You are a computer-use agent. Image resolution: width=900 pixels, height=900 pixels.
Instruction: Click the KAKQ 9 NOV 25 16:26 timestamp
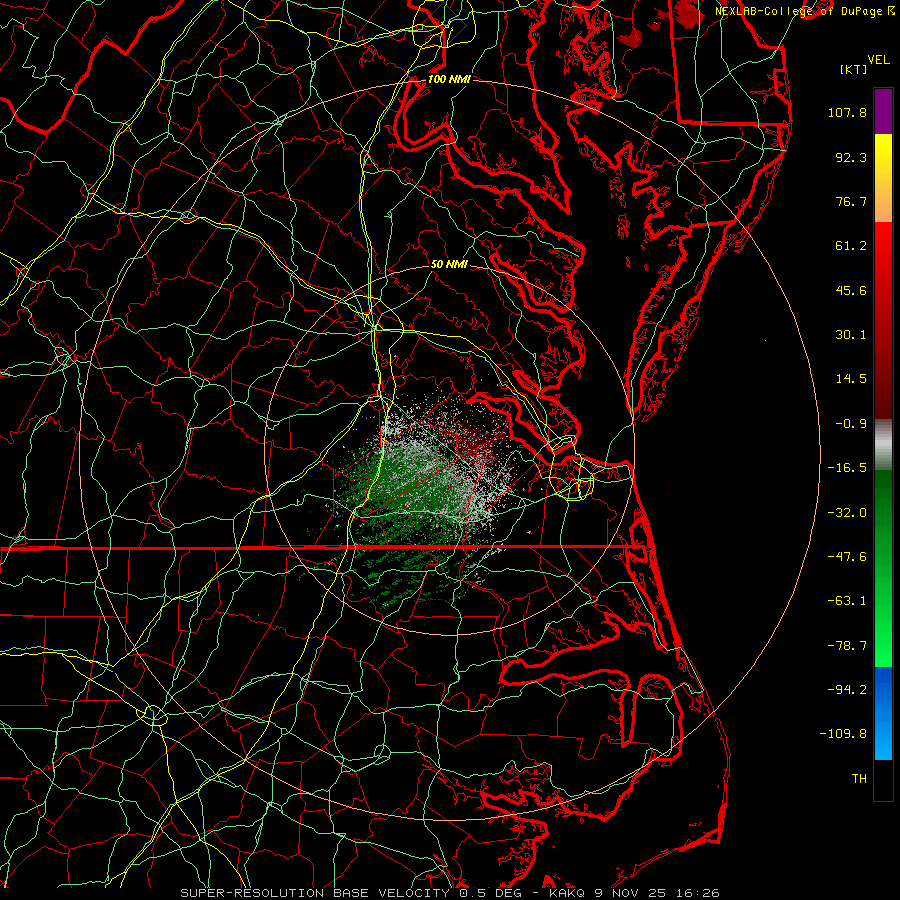(x=634, y=893)
